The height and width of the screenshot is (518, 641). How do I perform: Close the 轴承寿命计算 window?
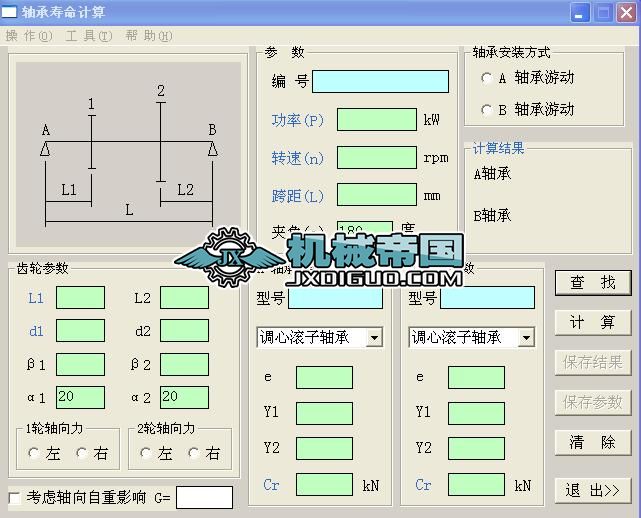tap(626, 13)
